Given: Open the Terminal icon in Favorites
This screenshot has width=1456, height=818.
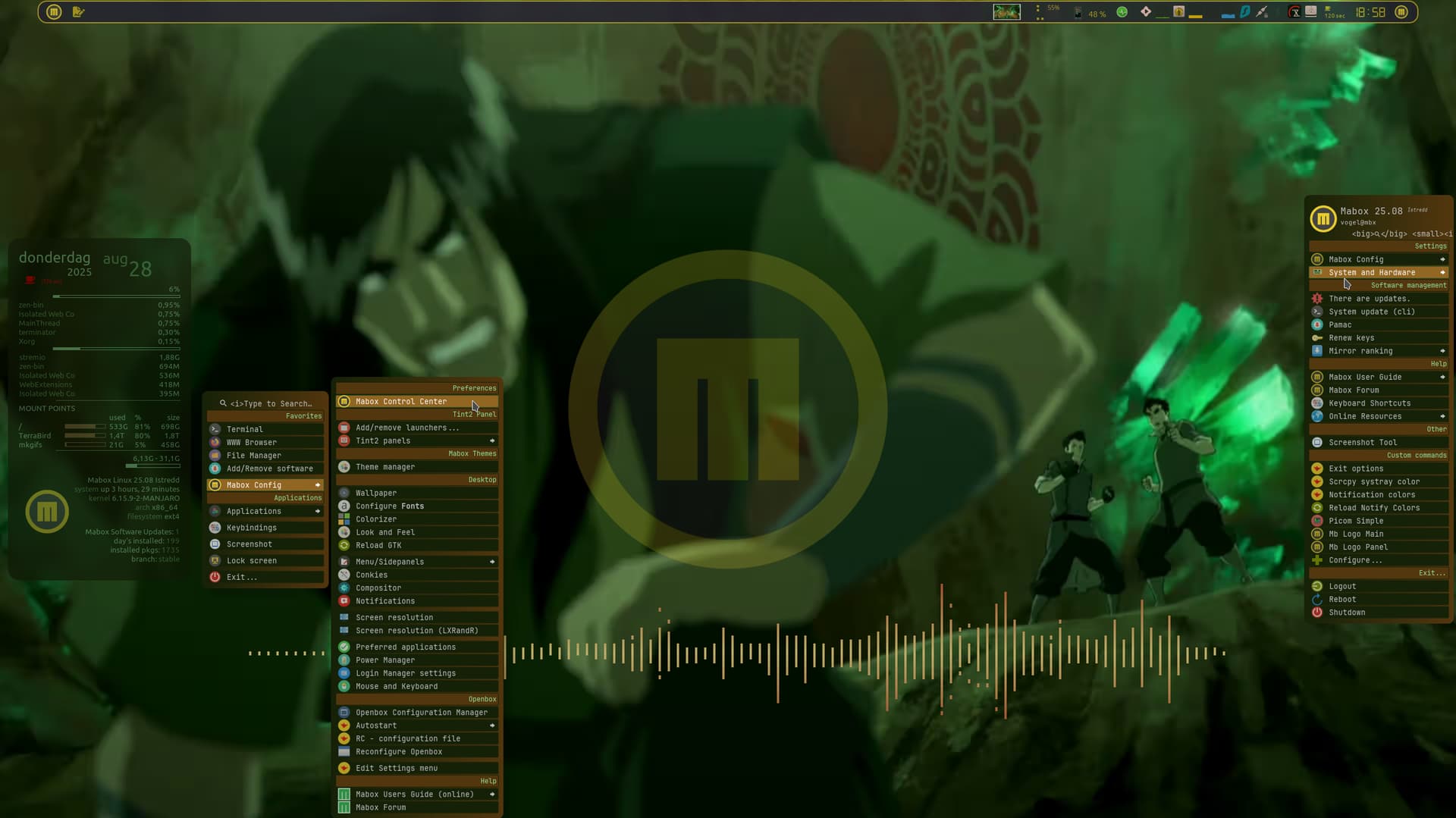Looking at the screenshot, I should pyautogui.click(x=215, y=429).
